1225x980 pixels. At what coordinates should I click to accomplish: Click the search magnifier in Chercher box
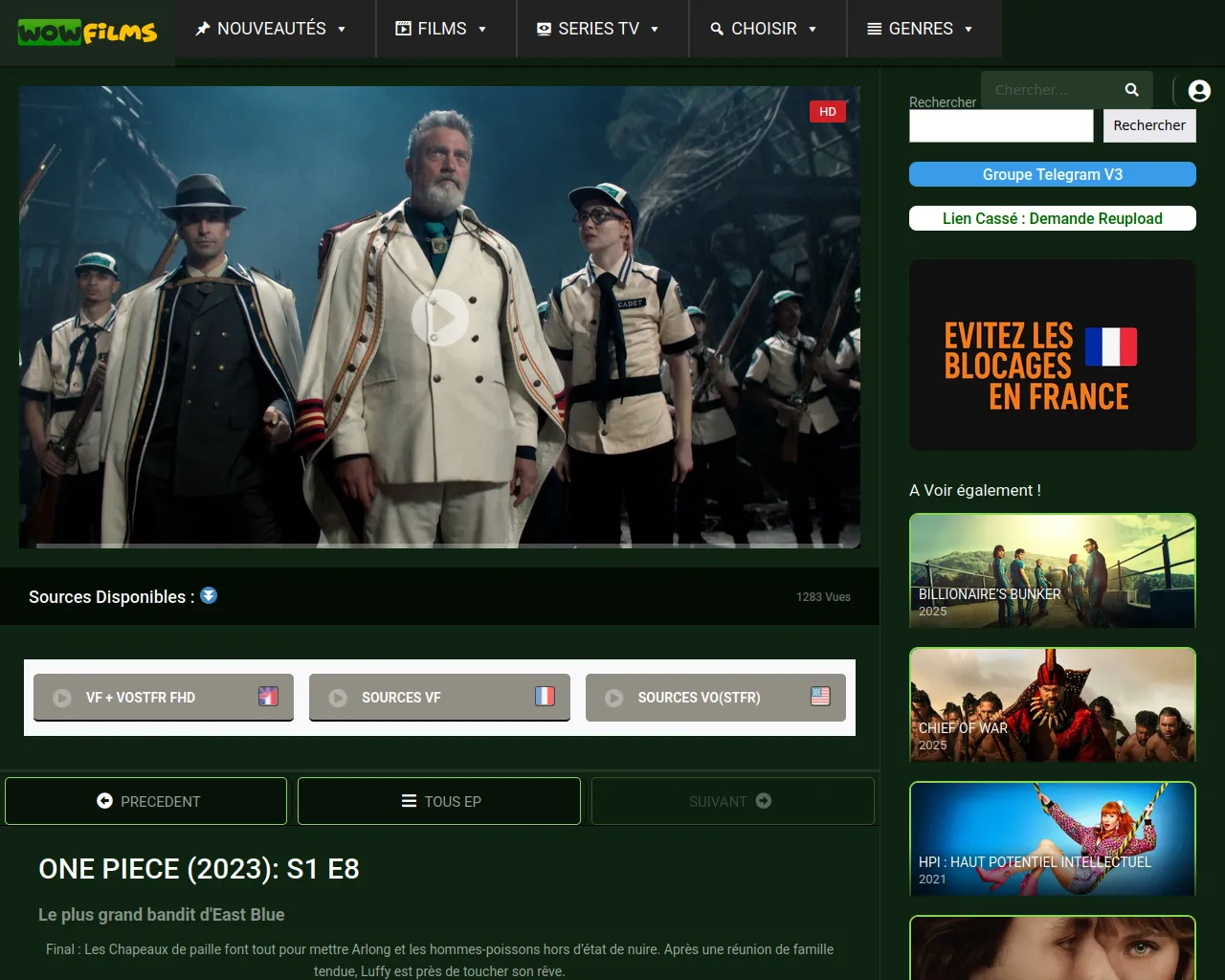tap(1132, 89)
